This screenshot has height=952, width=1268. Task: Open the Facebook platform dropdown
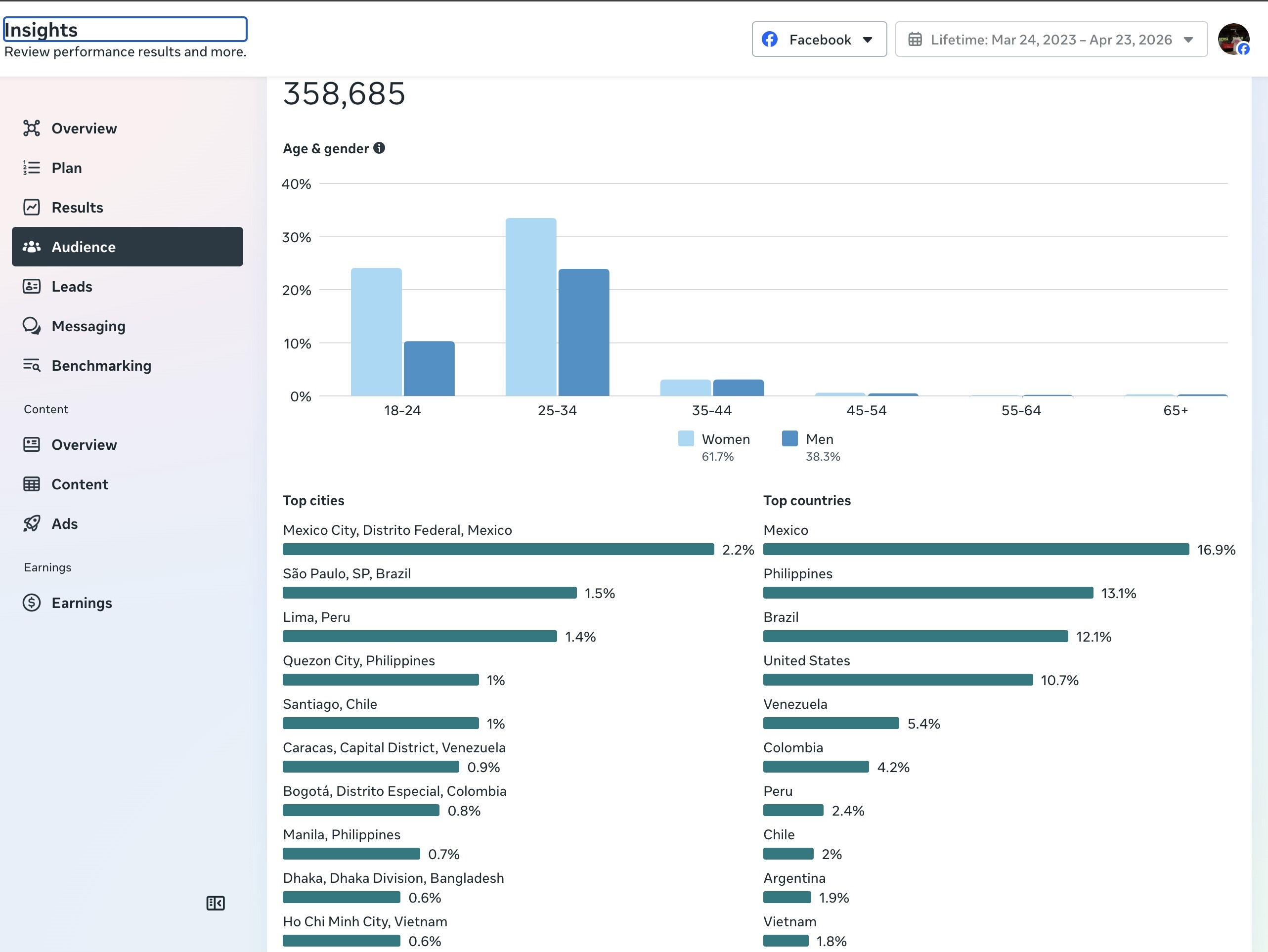click(x=819, y=40)
